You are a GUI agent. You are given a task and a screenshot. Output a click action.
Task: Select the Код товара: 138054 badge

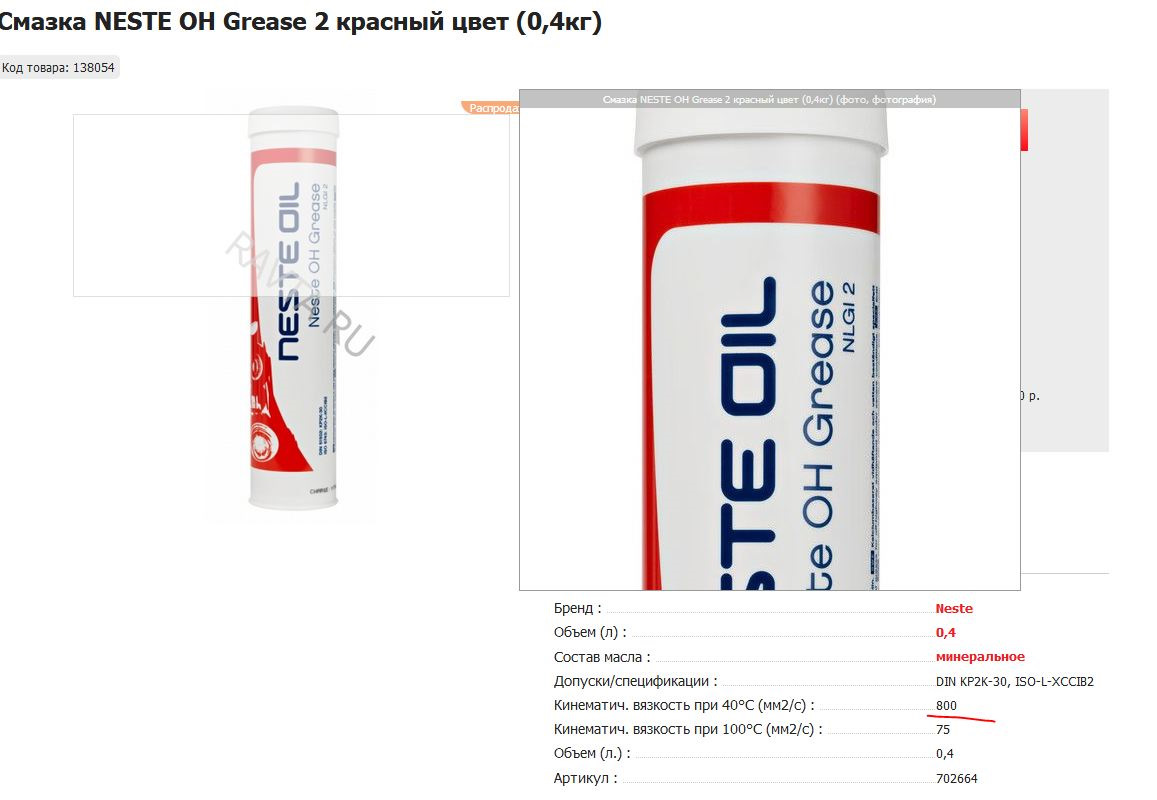[58, 67]
